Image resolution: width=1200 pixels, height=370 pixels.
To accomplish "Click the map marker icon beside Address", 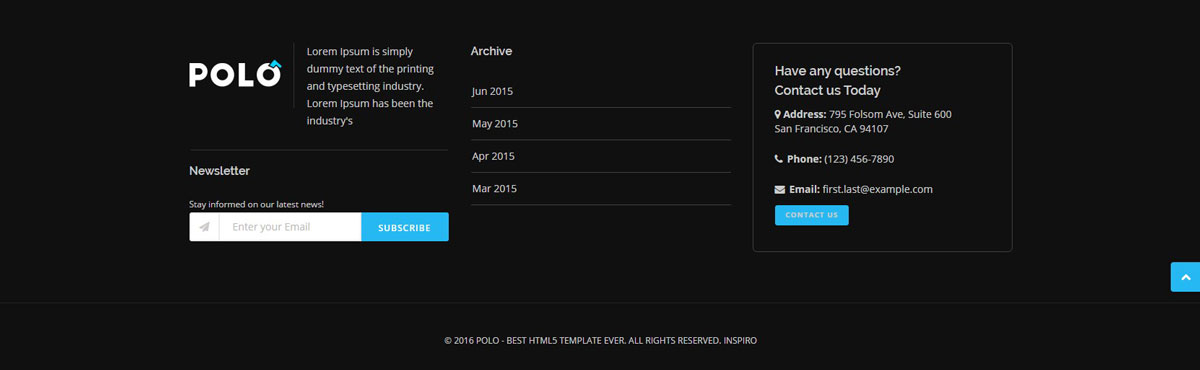I will point(778,114).
